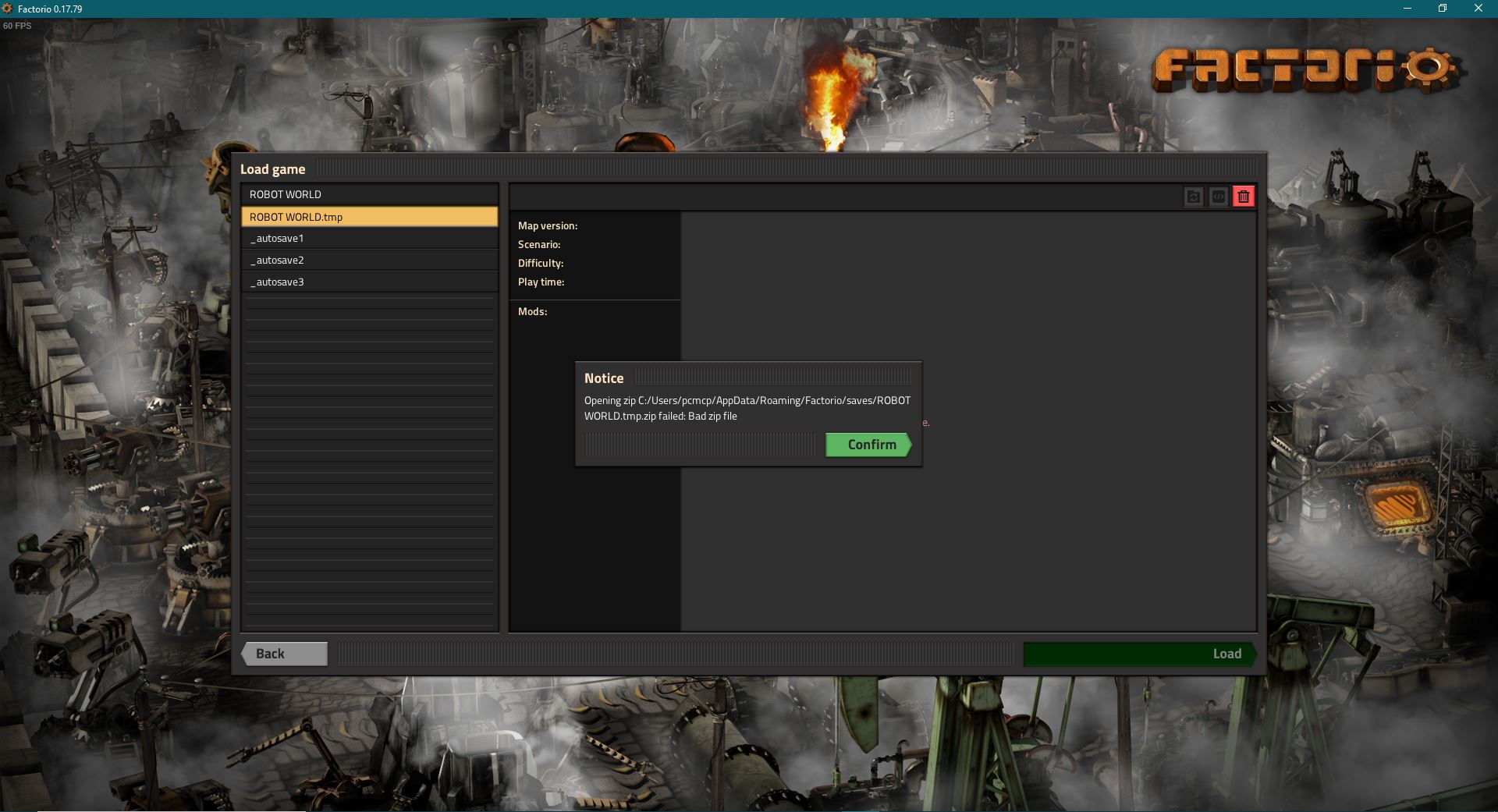
Task: Click the Play time label
Action: pyautogui.click(x=541, y=282)
